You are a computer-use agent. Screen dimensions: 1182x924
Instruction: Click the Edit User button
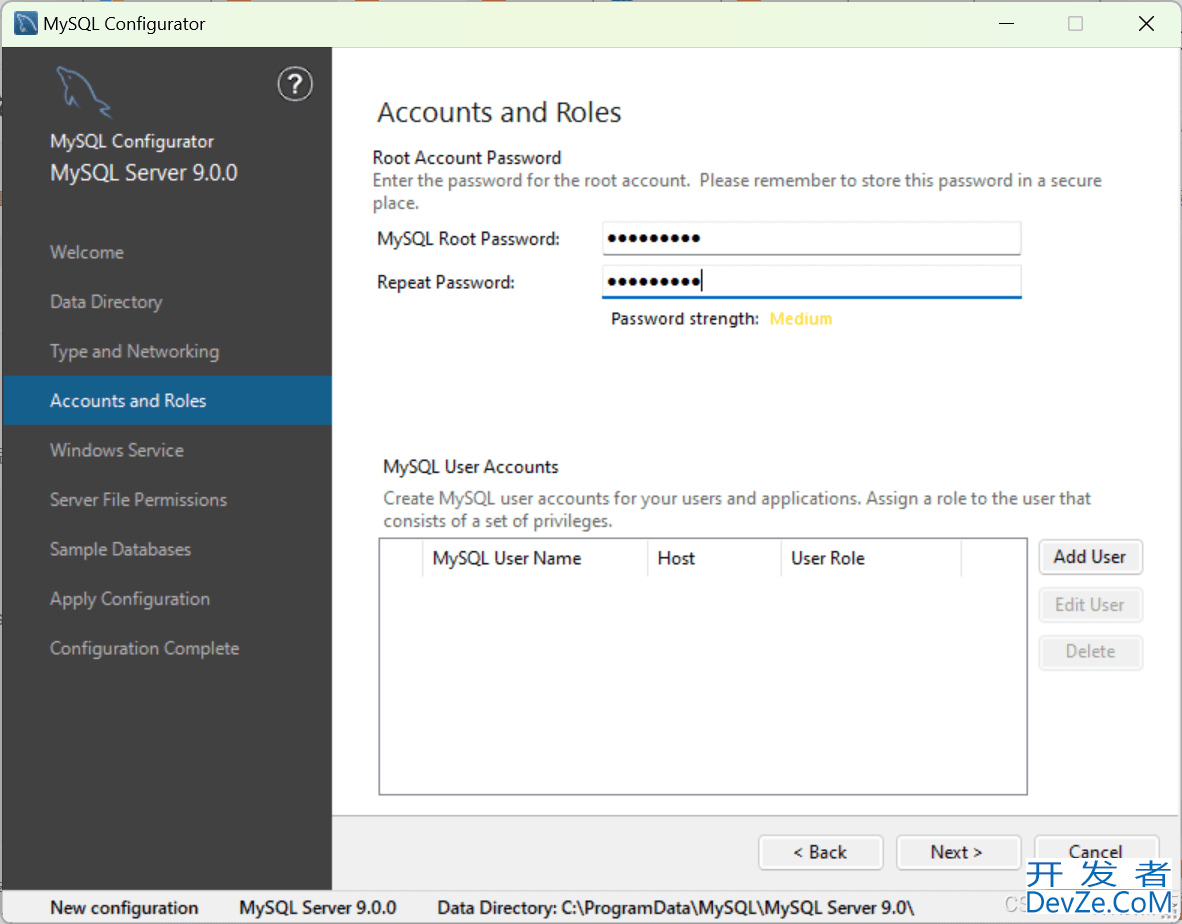1090,604
